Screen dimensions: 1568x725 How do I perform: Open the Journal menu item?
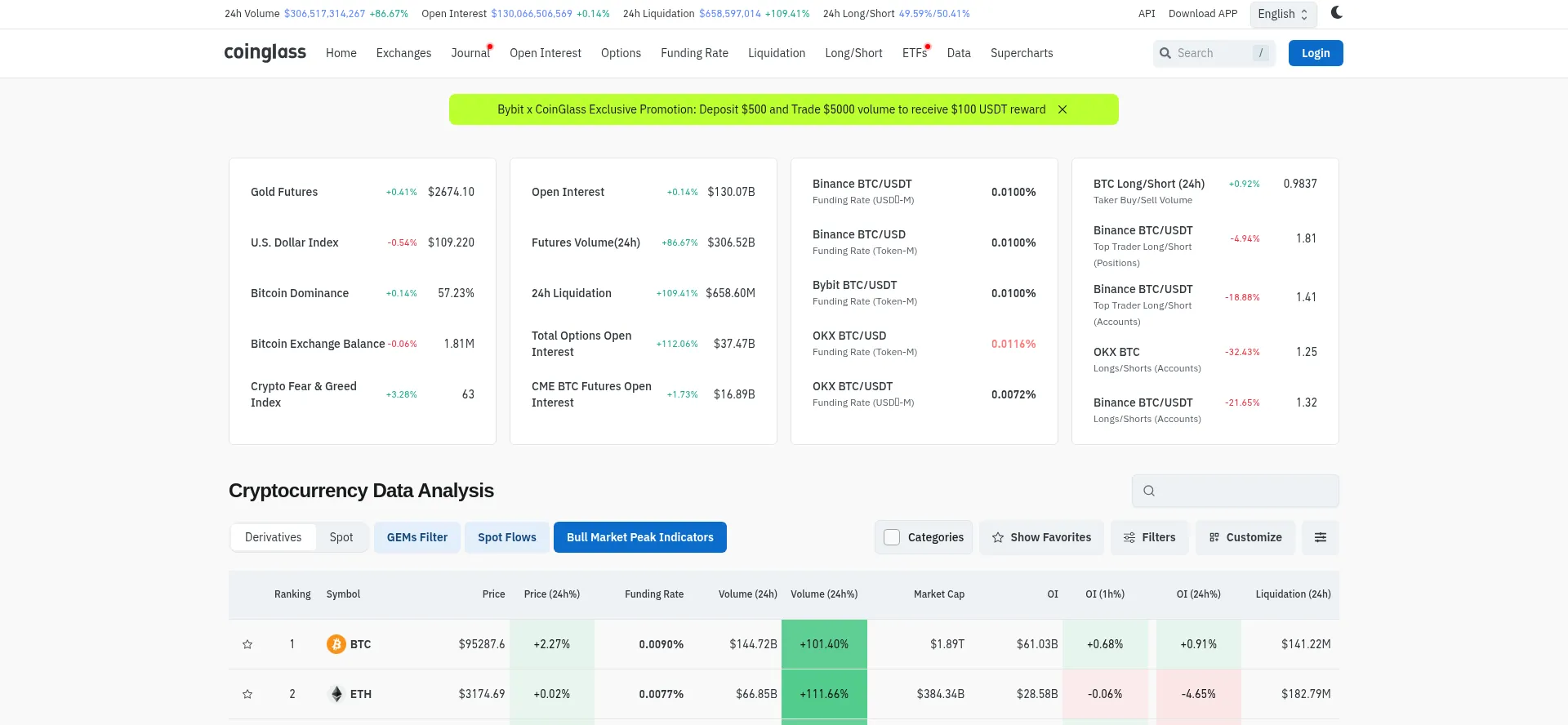click(470, 53)
